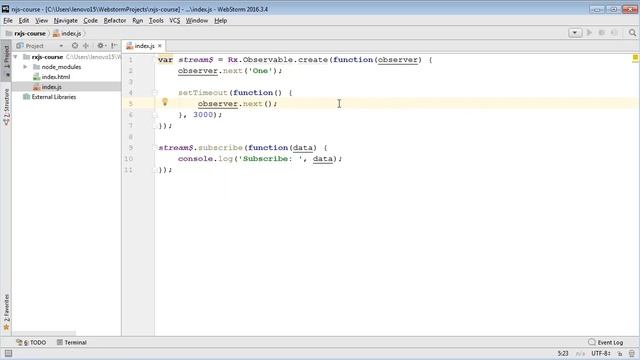Open run configurations dropdown in toolbar
Viewport: 640px width, 360px height.
pos(575,33)
